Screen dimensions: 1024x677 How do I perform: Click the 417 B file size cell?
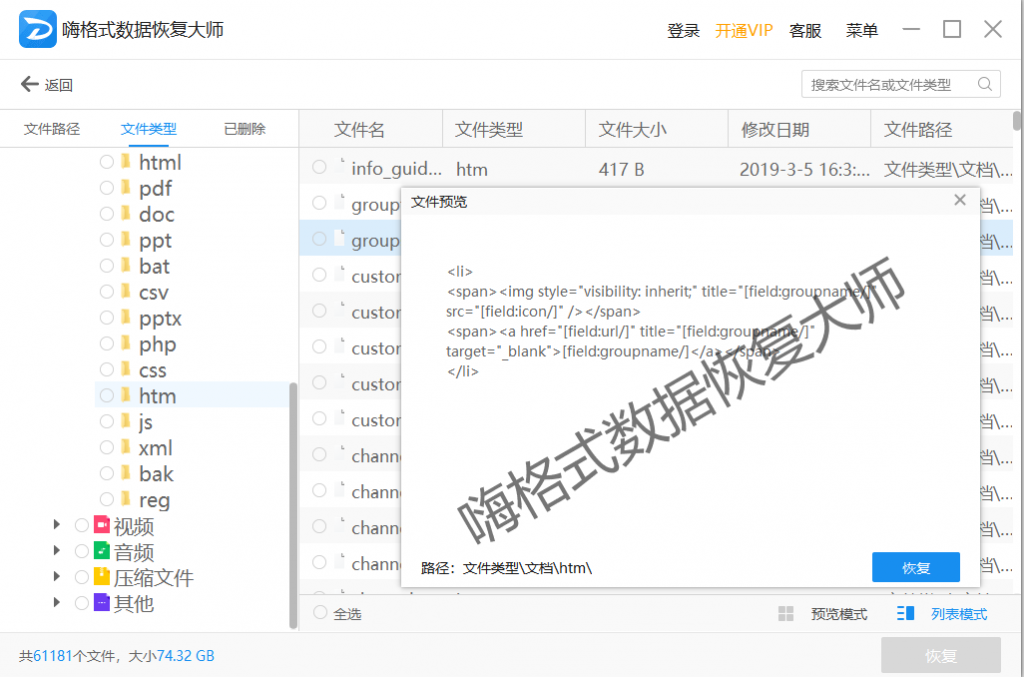click(622, 169)
